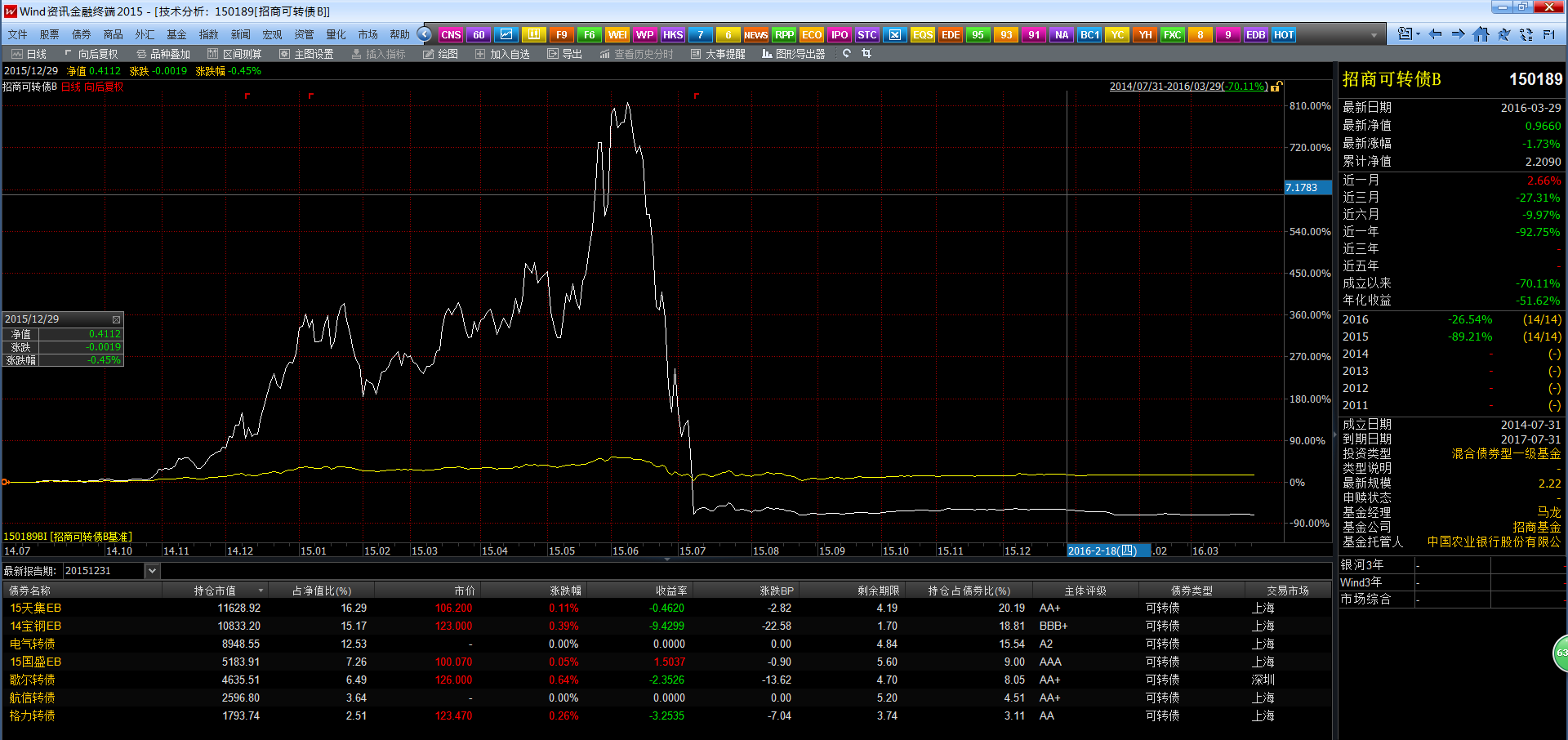Image resolution: width=1568 pixels, height=740 pixels.
Task: Open the 债券 menu
Action: point(81,34)
